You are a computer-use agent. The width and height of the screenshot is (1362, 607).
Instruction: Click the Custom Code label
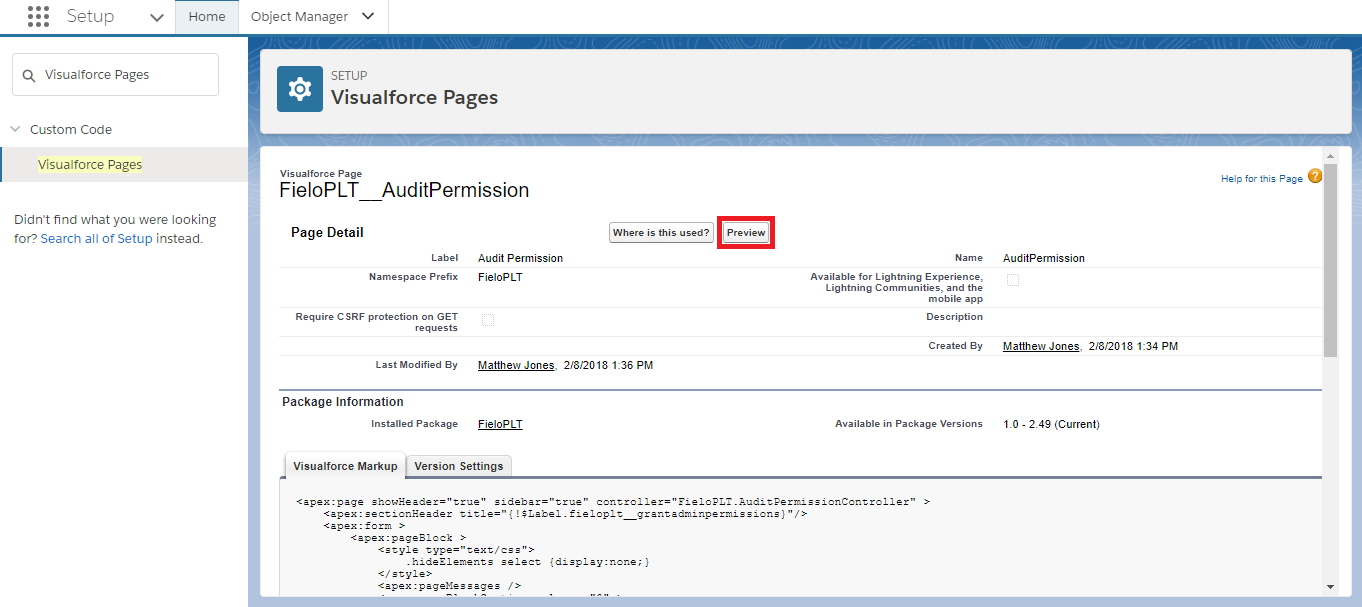[x=71, y=129]
